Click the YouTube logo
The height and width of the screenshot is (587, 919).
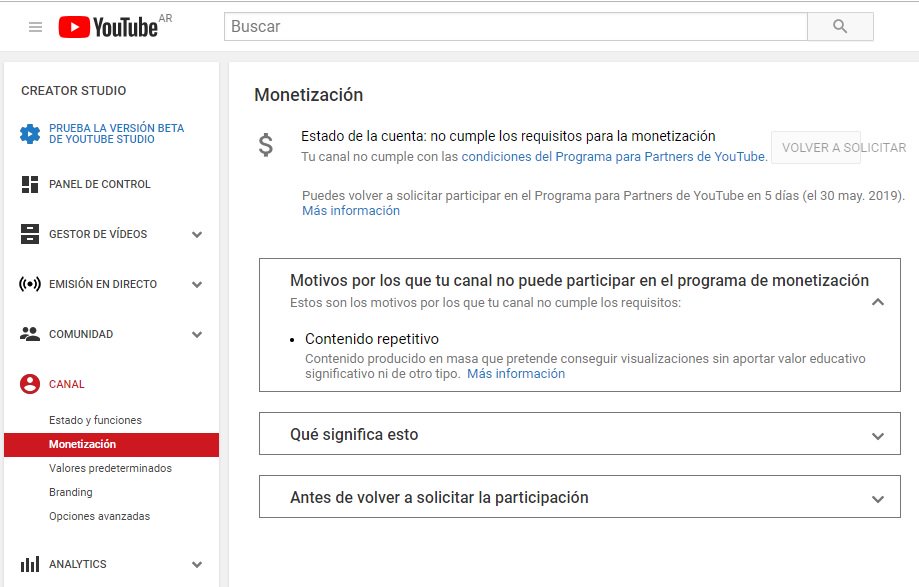click(x=108, y=27)
